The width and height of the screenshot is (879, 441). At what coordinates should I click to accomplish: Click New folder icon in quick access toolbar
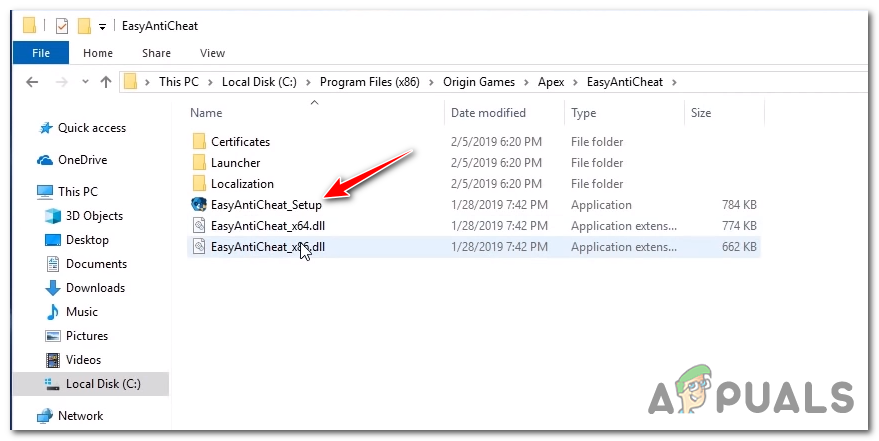84,26
